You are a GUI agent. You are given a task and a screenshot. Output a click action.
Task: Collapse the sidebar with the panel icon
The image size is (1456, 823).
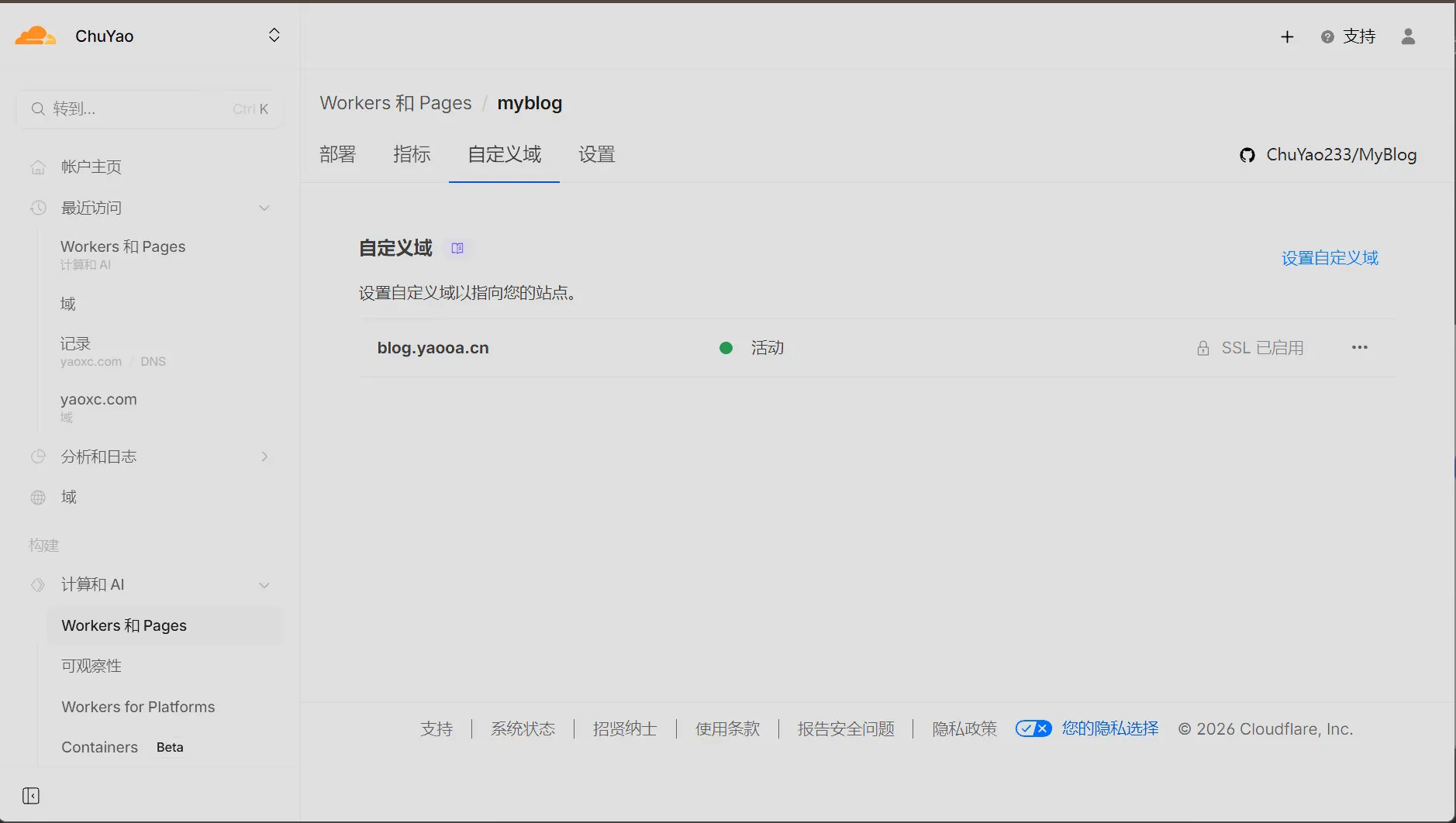(x=31, y=796)
